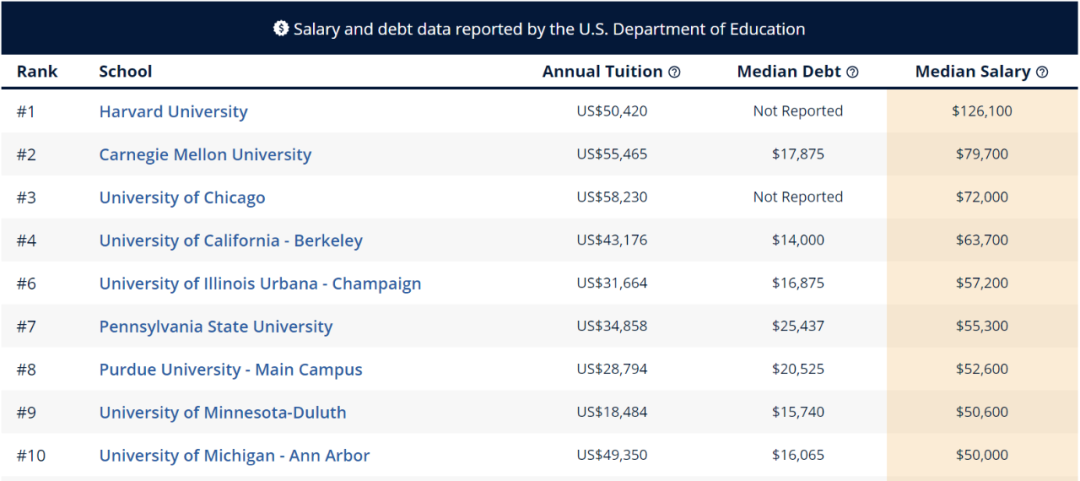Screen dimensions: 1080x481
Task: Go to Purdue University - Main Campus
Action: [231, 370]
